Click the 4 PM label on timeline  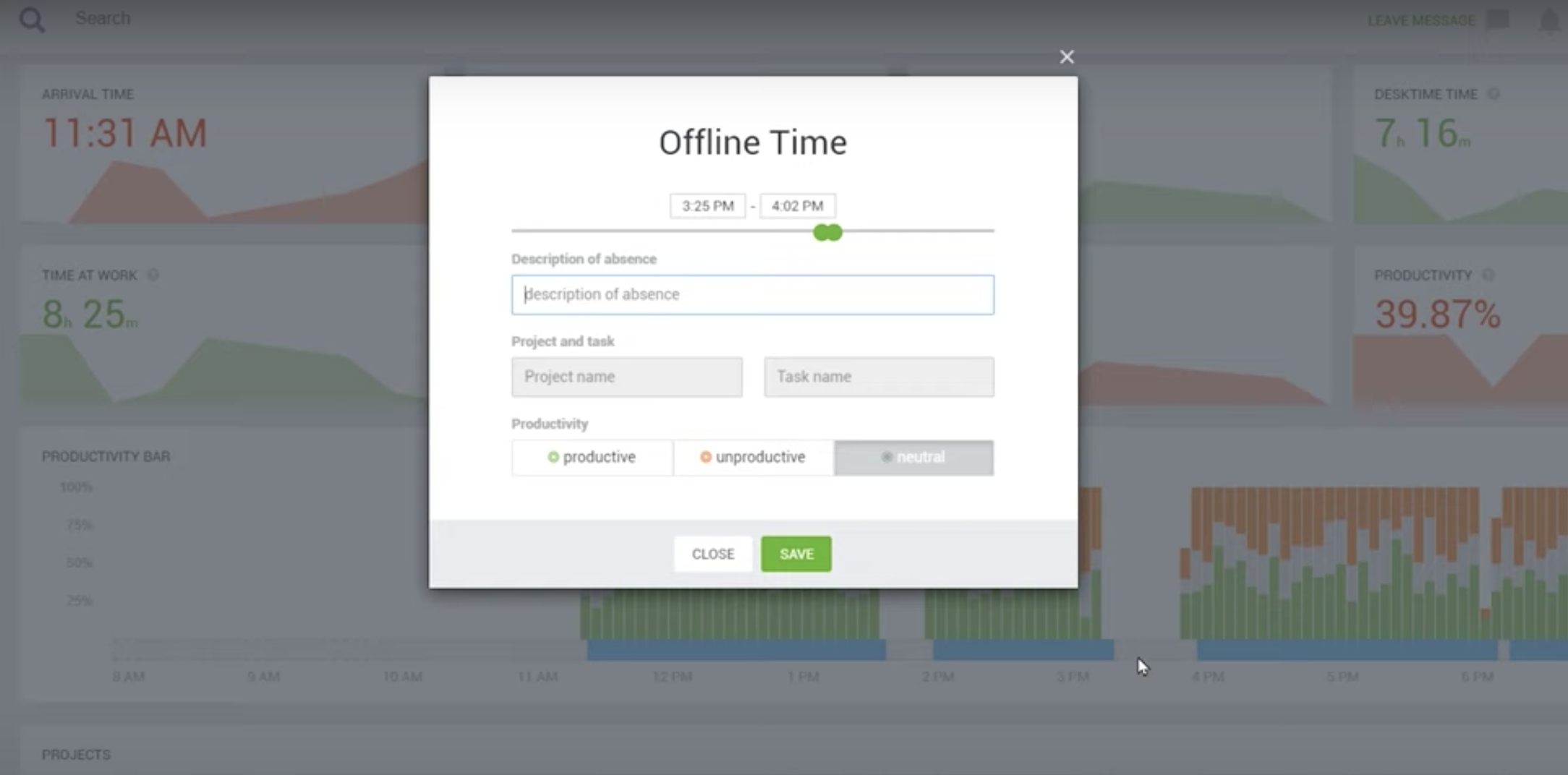coord(1208,677)
